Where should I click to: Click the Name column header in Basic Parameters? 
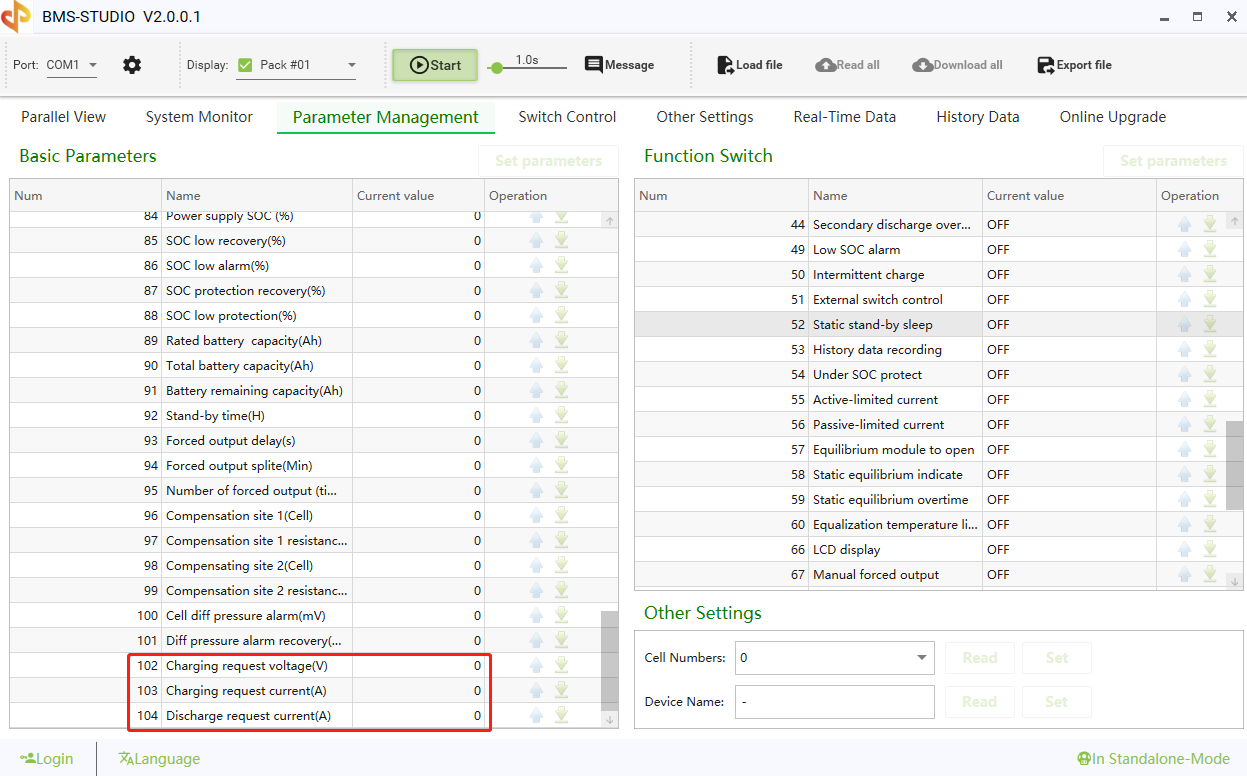pyautogui.click(x=257, y=196)
